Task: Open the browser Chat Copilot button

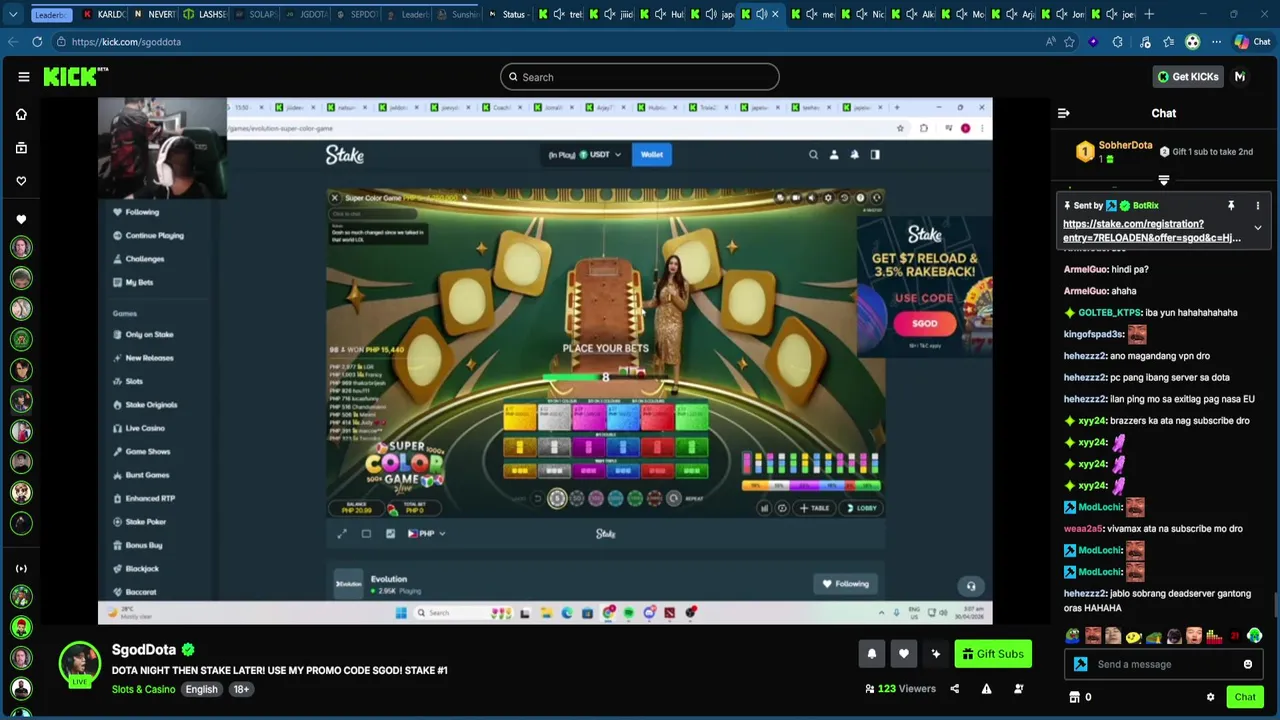Action: (x=1252, y=42)
